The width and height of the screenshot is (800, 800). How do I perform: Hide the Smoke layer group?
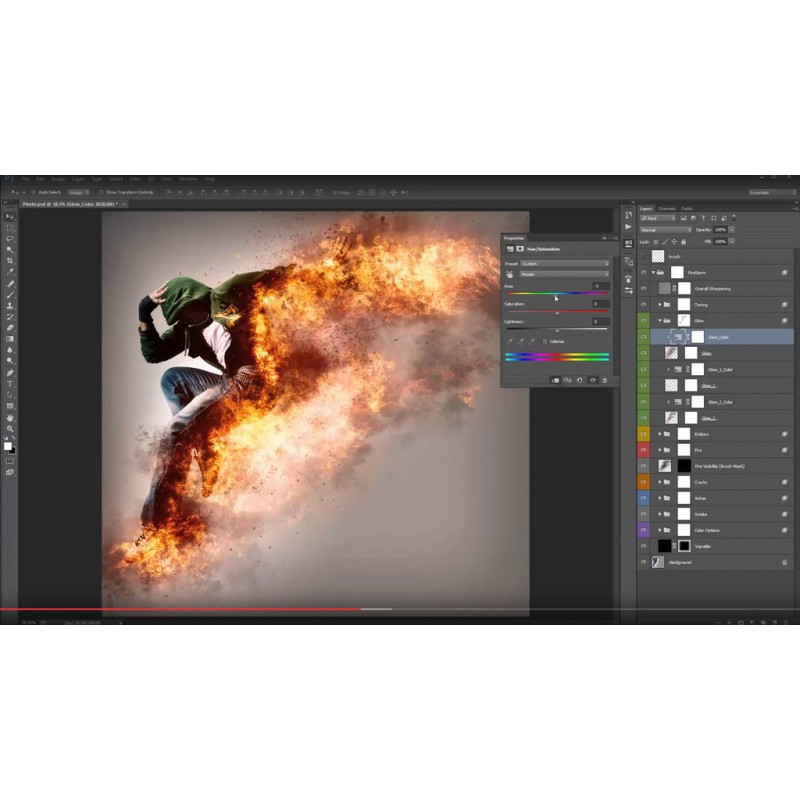642,515
